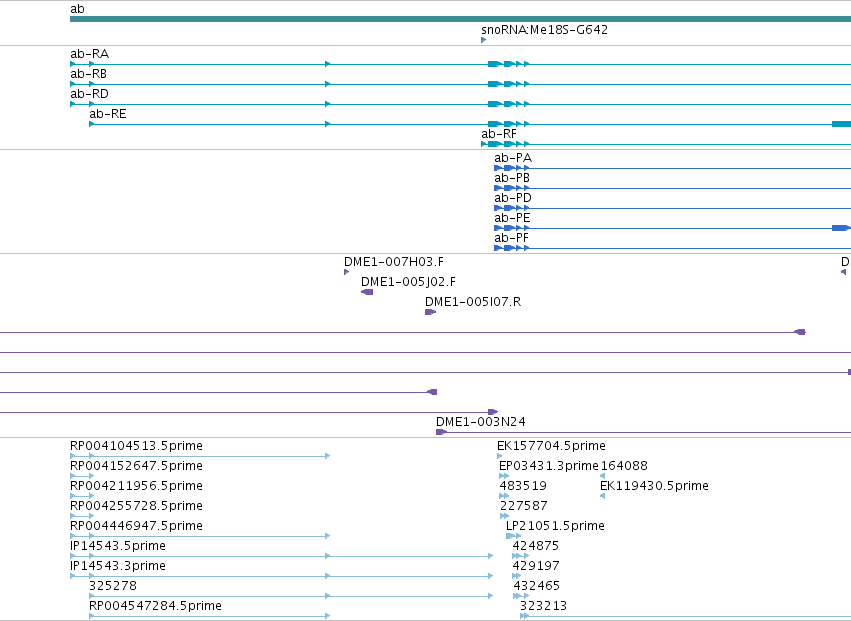This screenshot has height=621, width=851.
Task: Select the ab-PF protein label
Action: [x=511, y=238]
